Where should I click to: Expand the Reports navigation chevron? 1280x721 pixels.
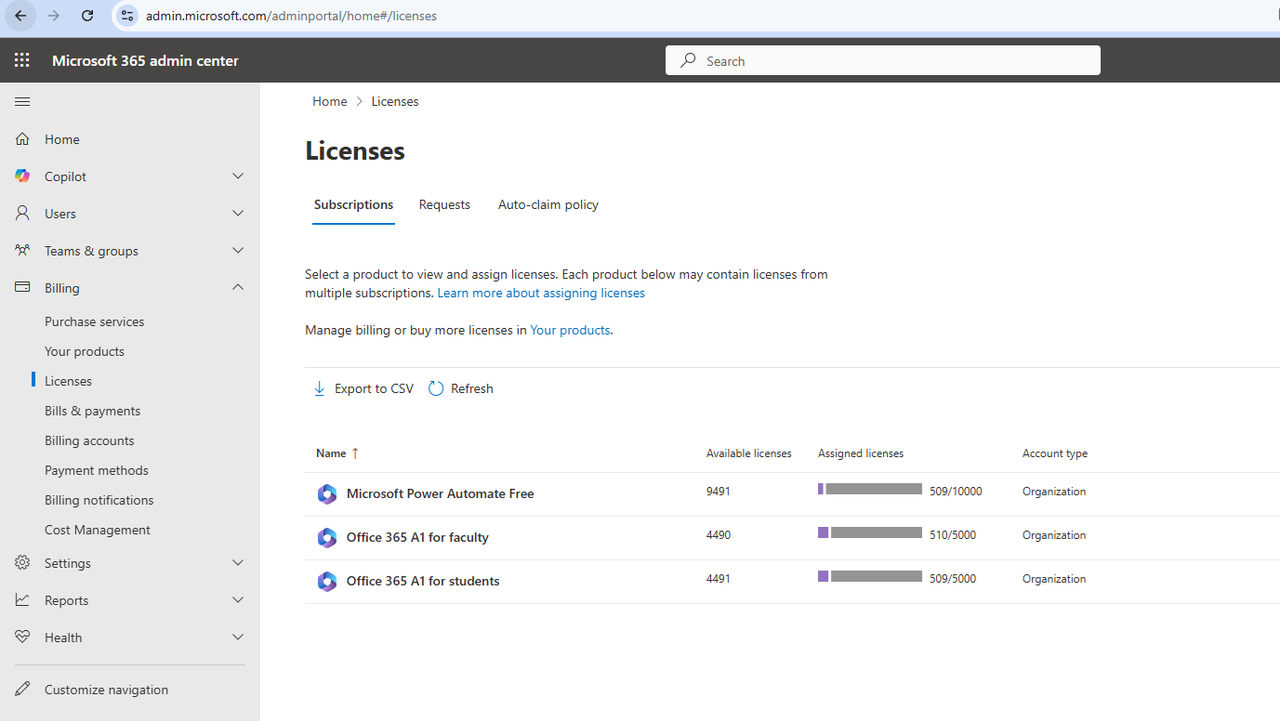coord(238,600)
